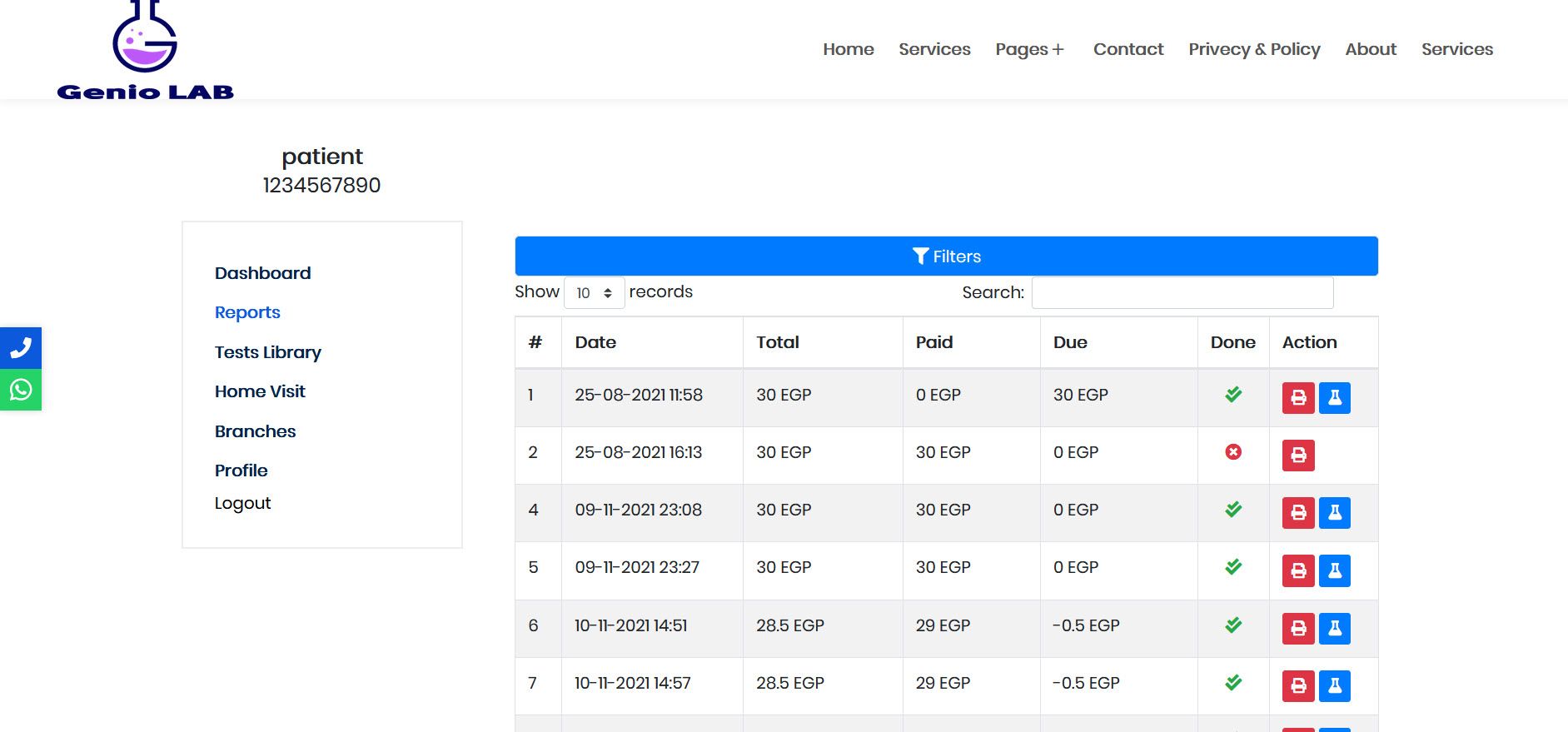
Task: Open Home Visit in the sidebar
Action: coord(260,391)
